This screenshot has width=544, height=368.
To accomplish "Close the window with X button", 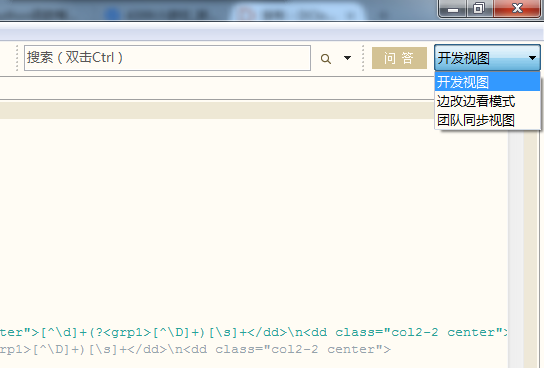I will (x=517, y=8).
